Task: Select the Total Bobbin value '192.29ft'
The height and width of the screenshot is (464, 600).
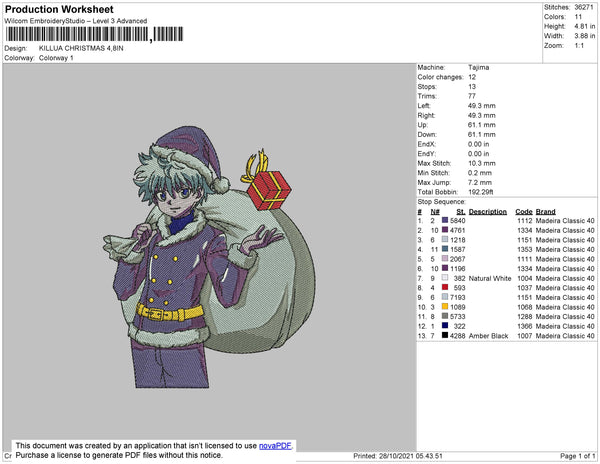Action: coord(481,192)
